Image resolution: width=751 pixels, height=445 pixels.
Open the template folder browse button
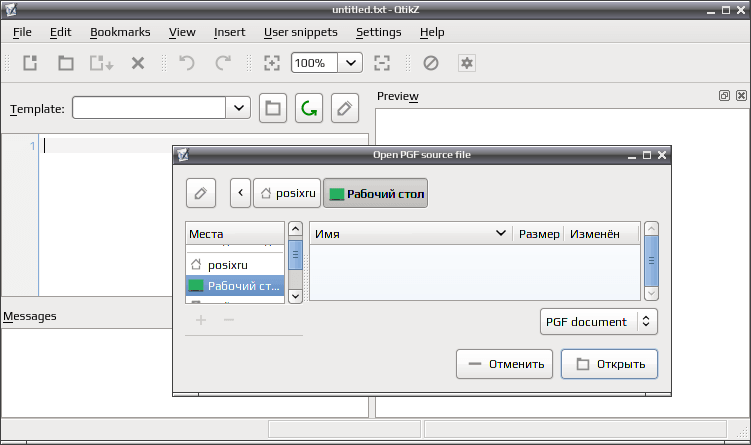[x=273, y=108]
